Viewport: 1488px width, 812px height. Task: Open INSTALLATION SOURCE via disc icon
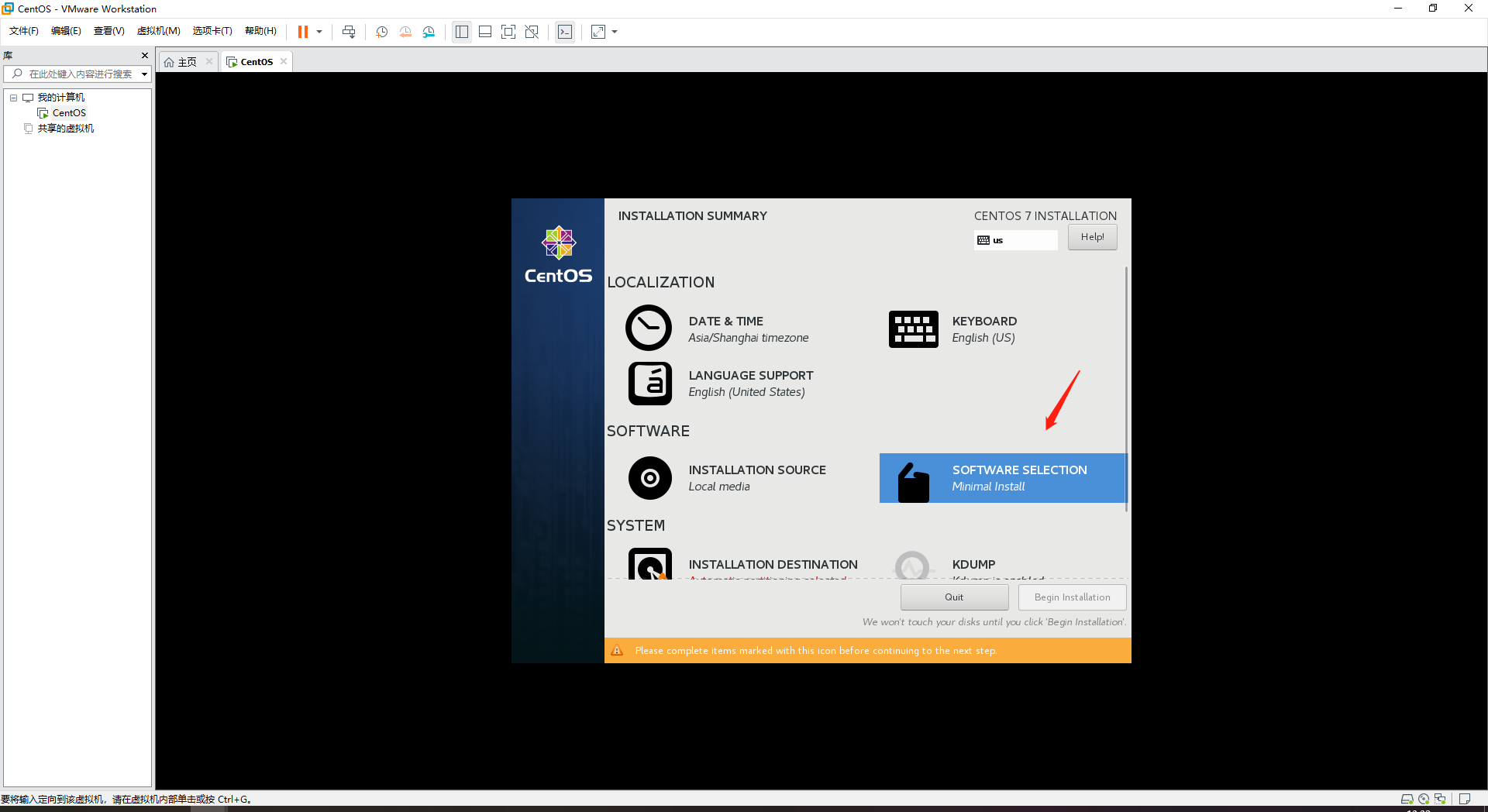tap(649, 478)
